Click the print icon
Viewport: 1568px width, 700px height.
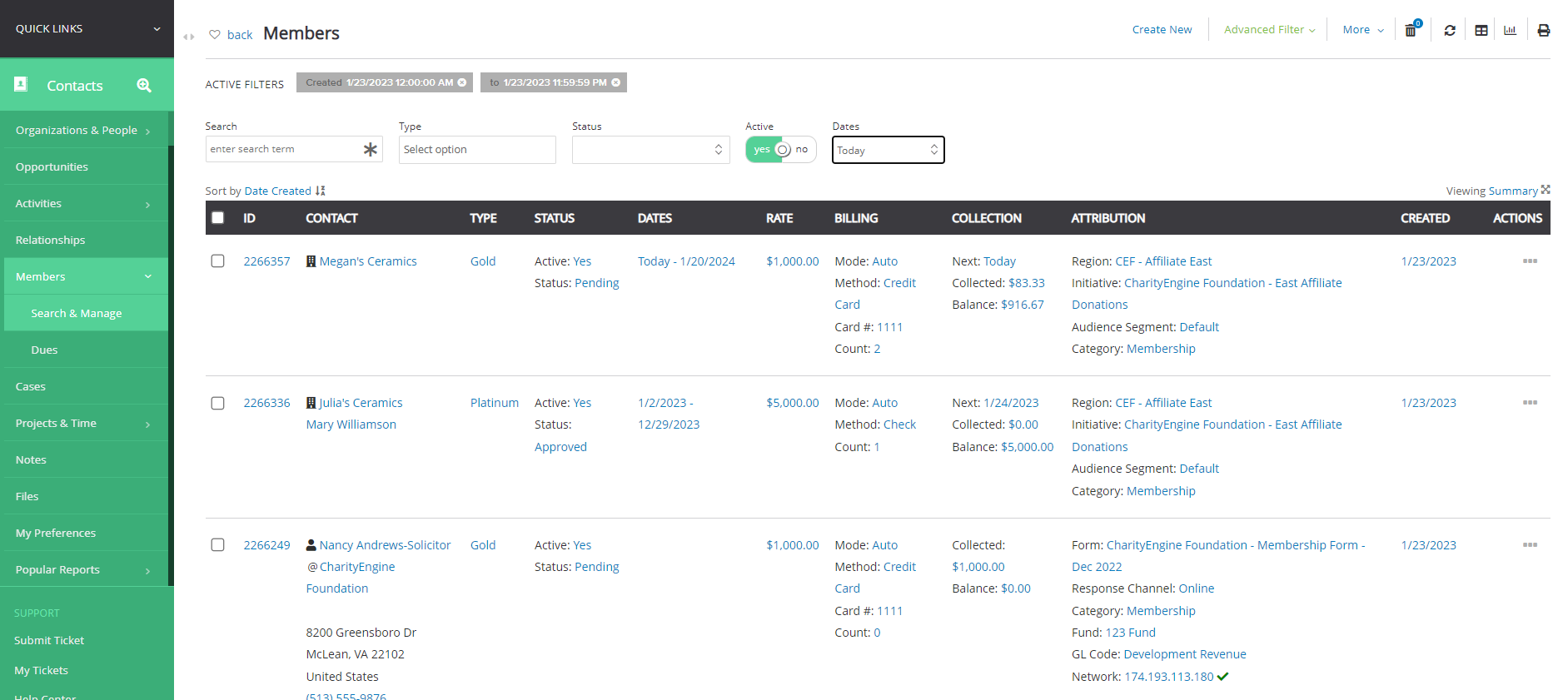point(1544,30)
